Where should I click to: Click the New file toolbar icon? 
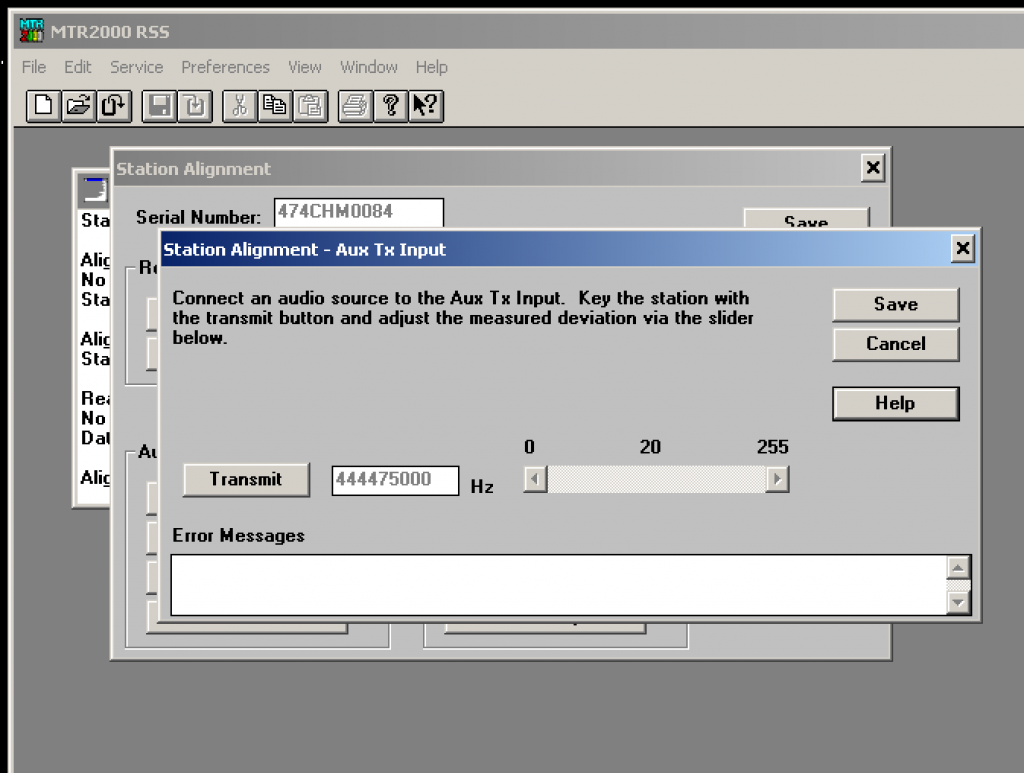[44, 106]
